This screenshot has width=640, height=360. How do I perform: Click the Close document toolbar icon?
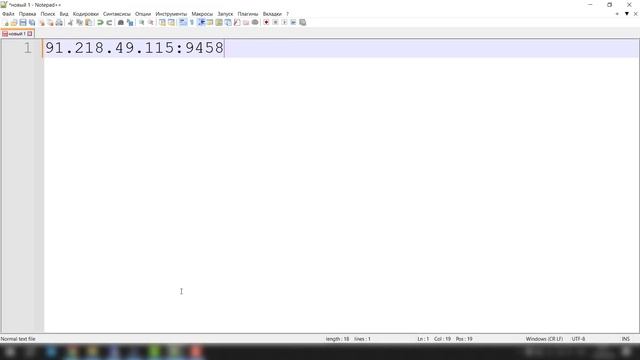pyautogui.click(x=42, y=22)
